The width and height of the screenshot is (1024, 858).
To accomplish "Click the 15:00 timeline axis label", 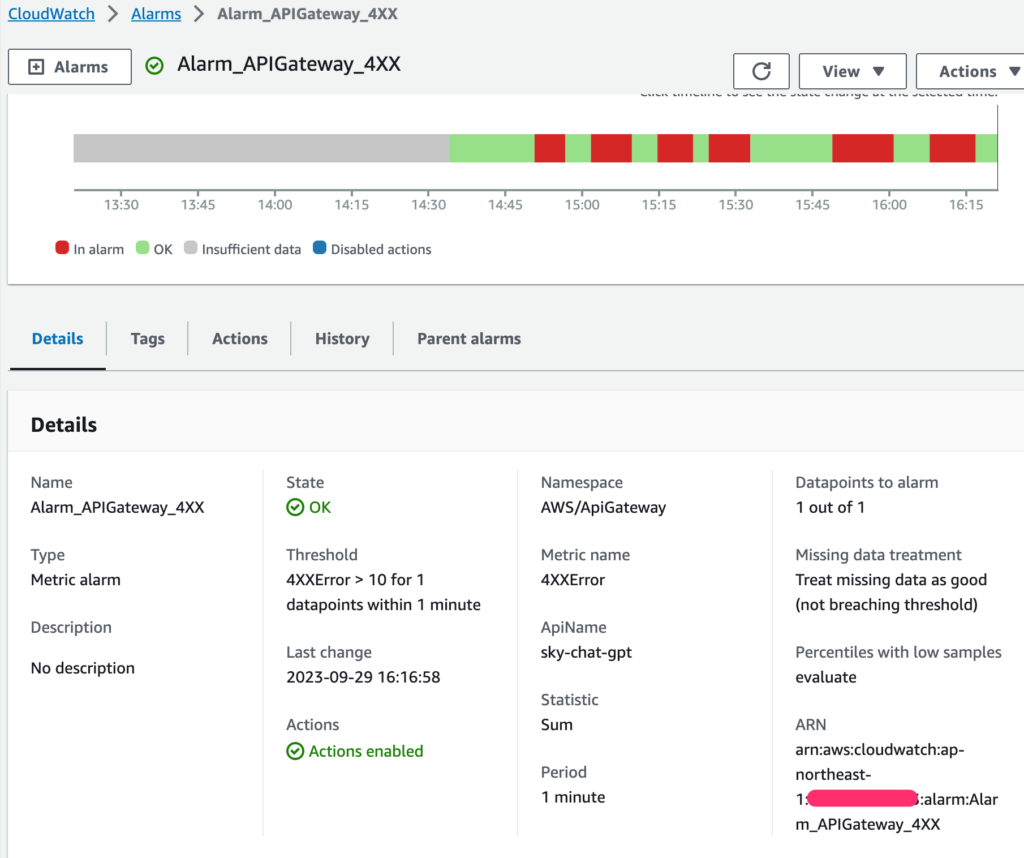I will (x=582, y=205).
